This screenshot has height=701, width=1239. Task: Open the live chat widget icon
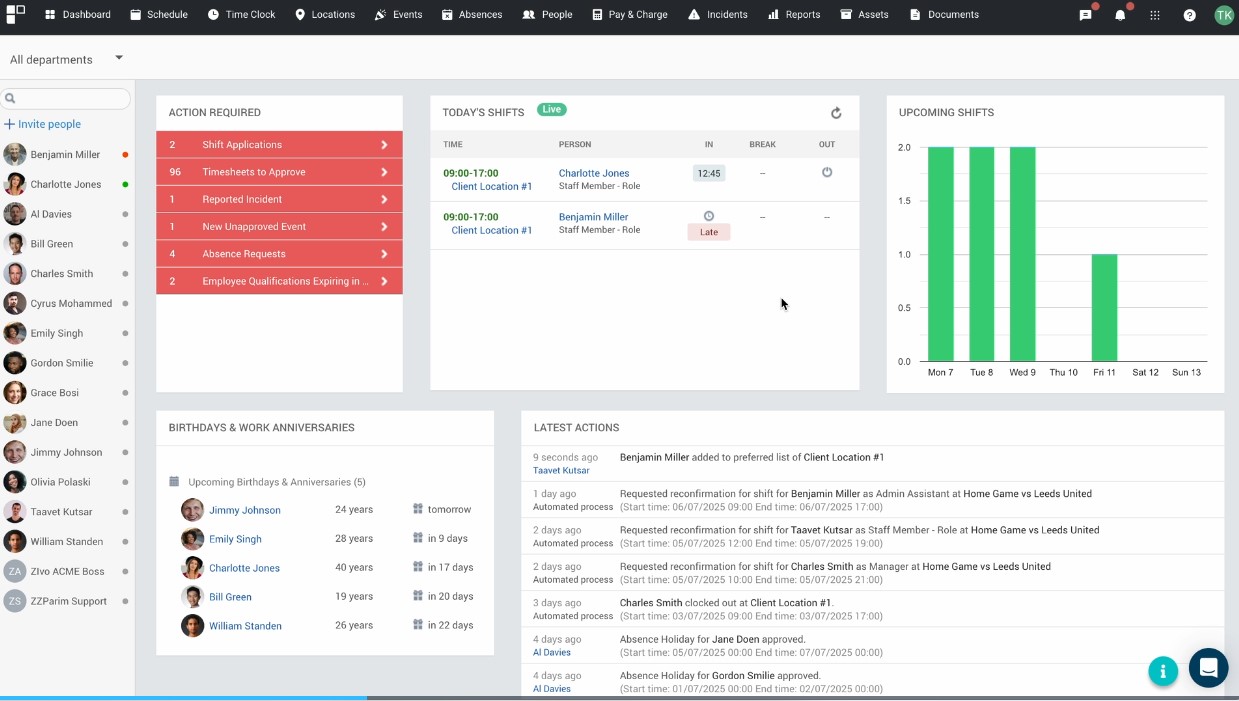(x=1208, y=668)
